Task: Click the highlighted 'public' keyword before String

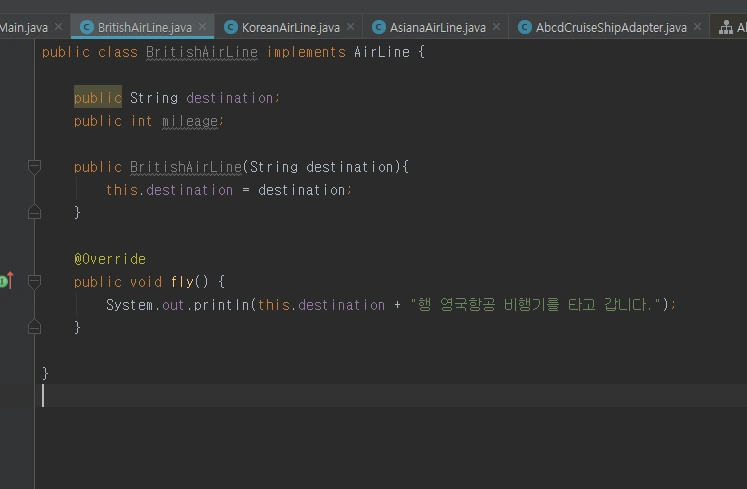Action: coord(98,98)
